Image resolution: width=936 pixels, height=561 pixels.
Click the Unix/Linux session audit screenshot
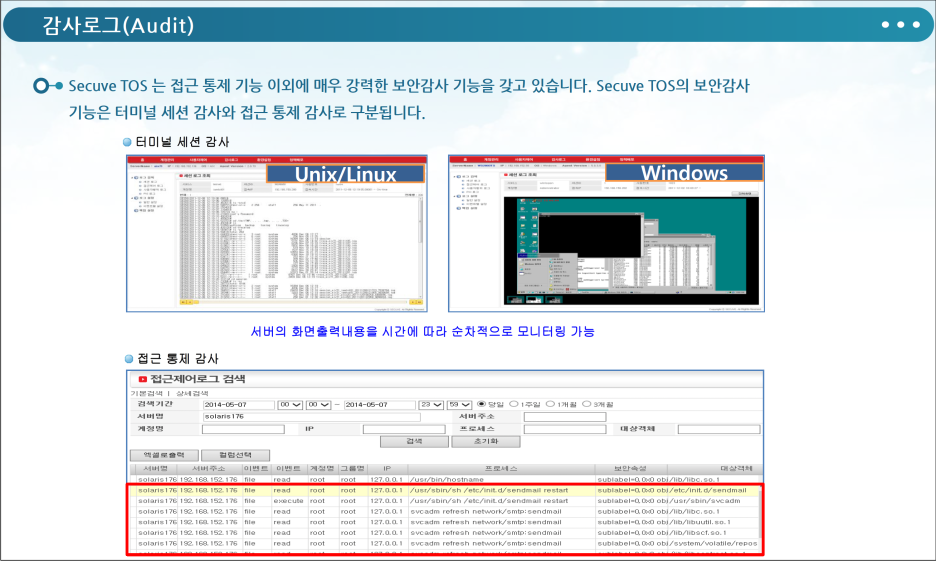(x=277, y=233)
